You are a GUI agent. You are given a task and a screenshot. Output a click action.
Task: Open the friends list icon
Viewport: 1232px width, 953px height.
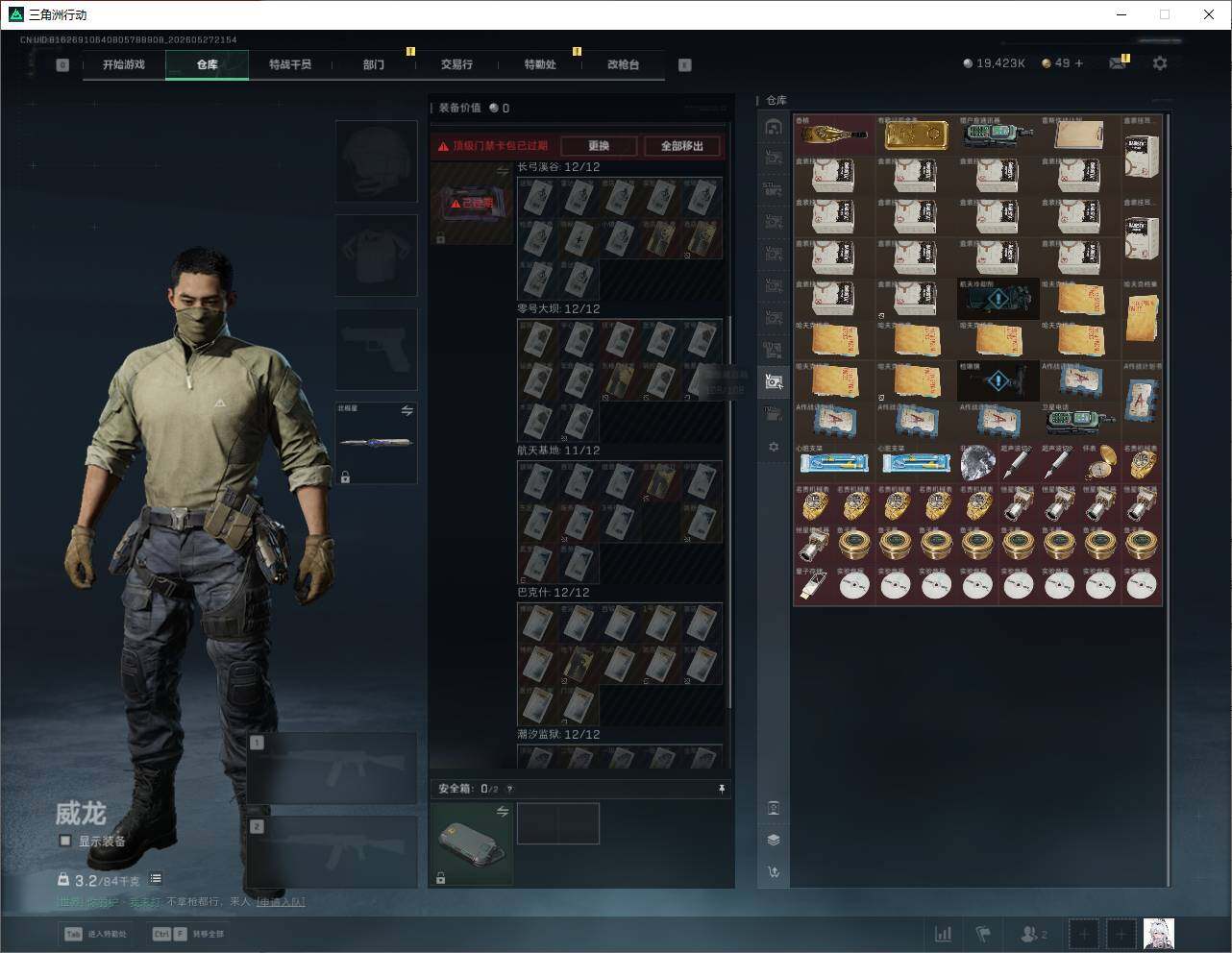pyautogui.click(x=1034, y=934)
